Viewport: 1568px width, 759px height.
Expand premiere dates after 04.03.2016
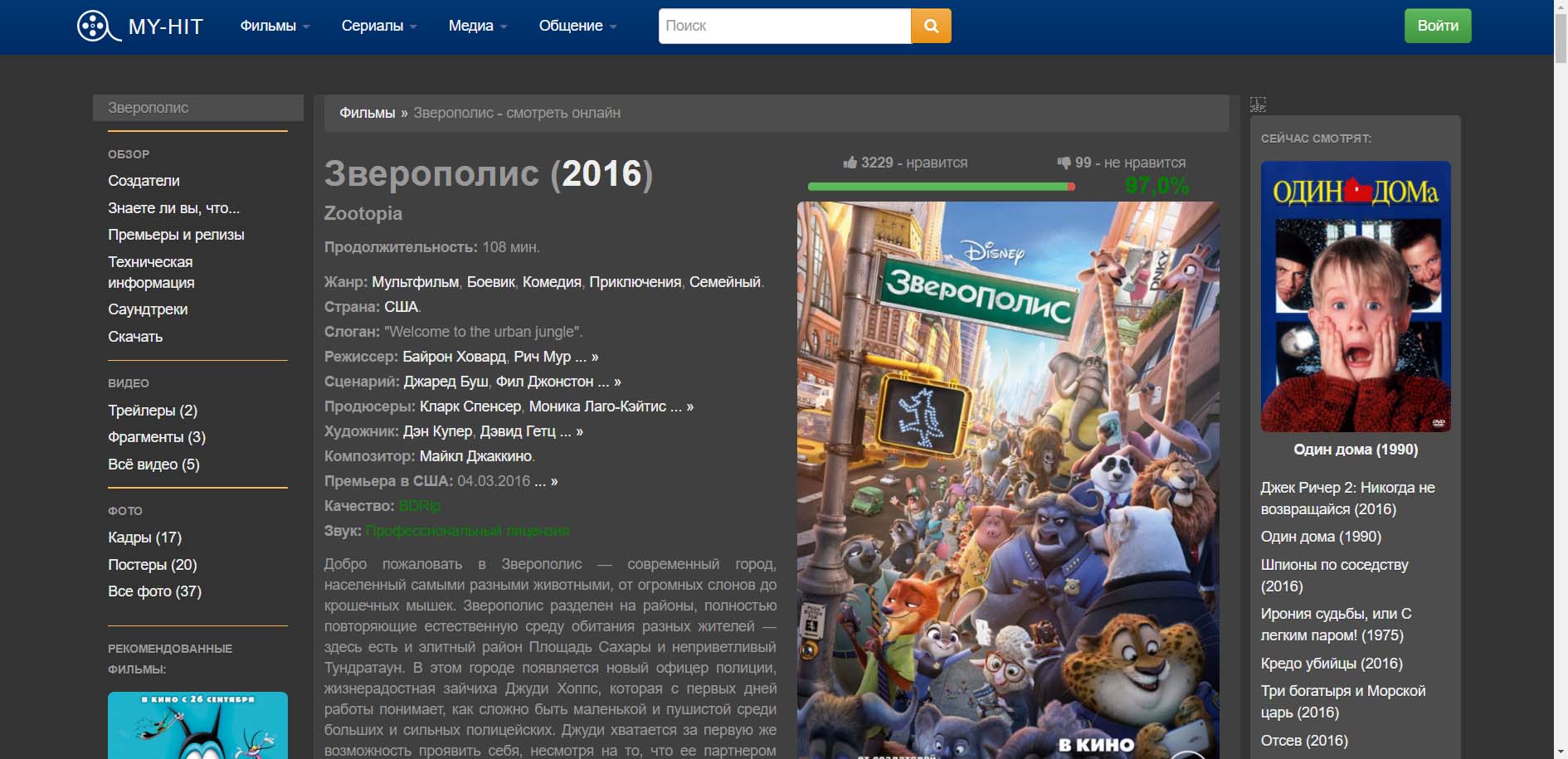(x=546, y=481)
